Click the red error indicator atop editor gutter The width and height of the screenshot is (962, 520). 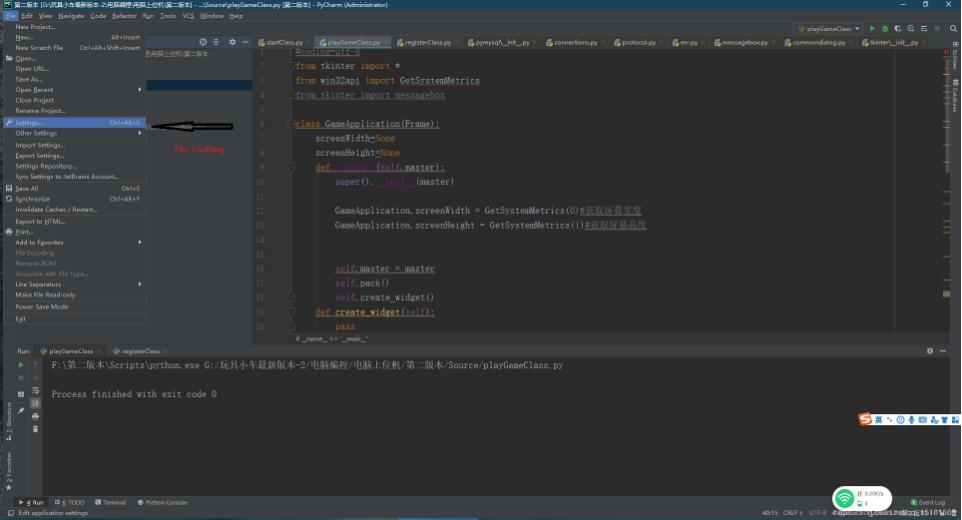point(946,53)
